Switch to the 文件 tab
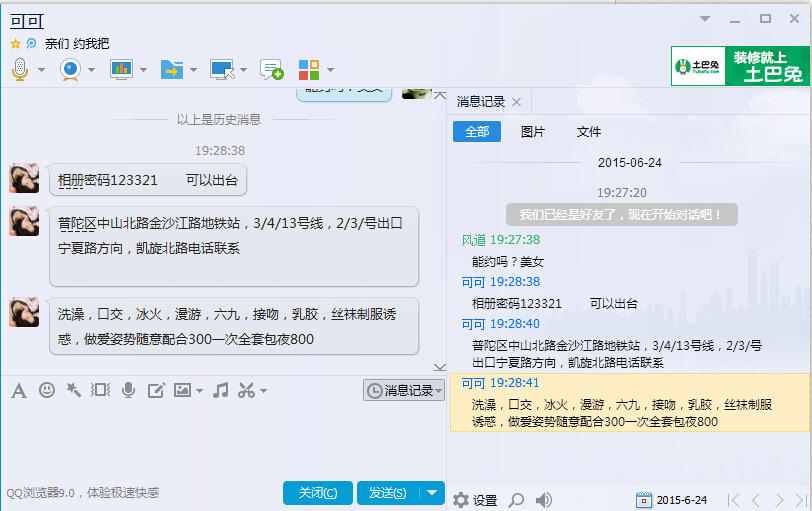Screen dimensions: 812x511 589,132
